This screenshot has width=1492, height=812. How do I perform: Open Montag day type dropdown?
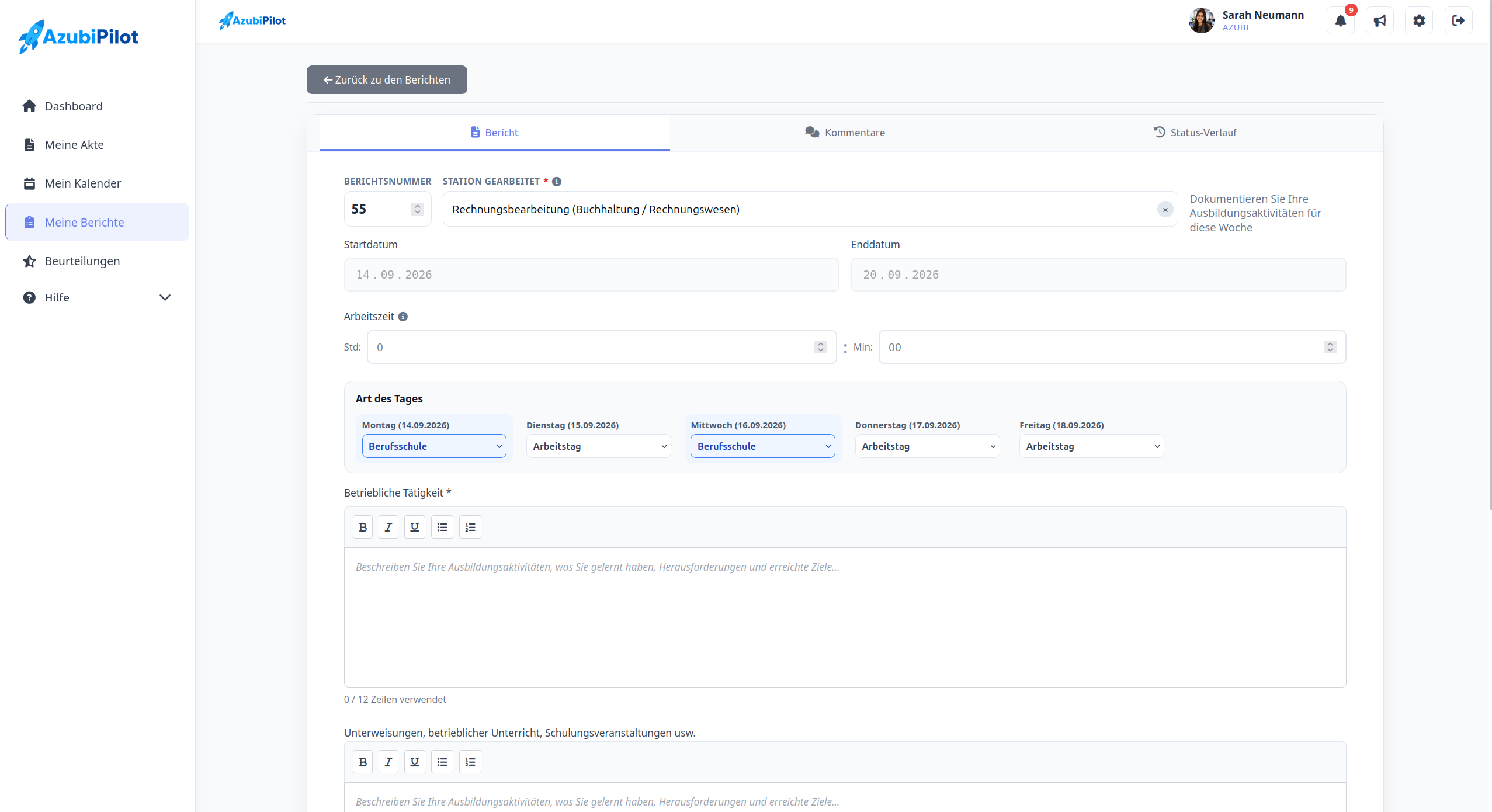(434, 446)
